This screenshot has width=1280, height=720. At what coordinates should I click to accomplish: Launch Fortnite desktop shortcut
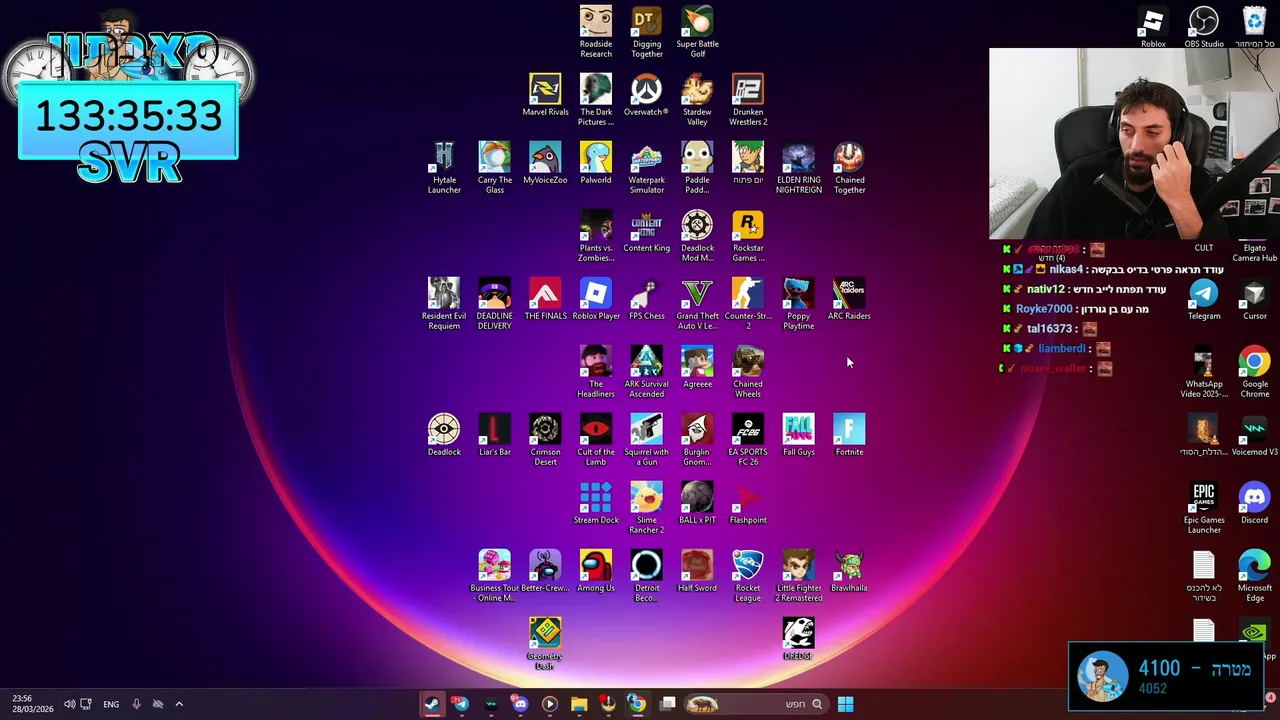coord(849,435)
